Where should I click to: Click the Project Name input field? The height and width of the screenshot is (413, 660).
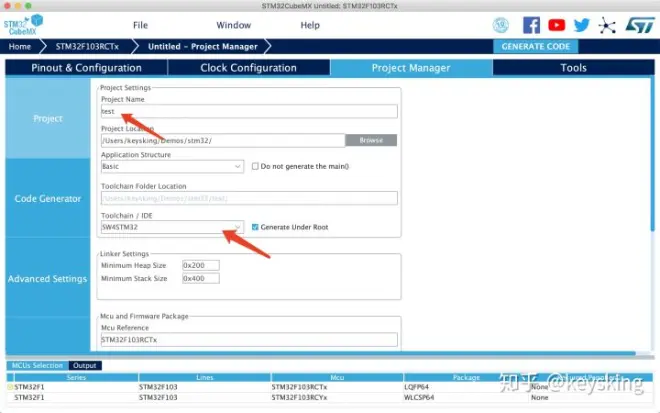pos(249,111)
